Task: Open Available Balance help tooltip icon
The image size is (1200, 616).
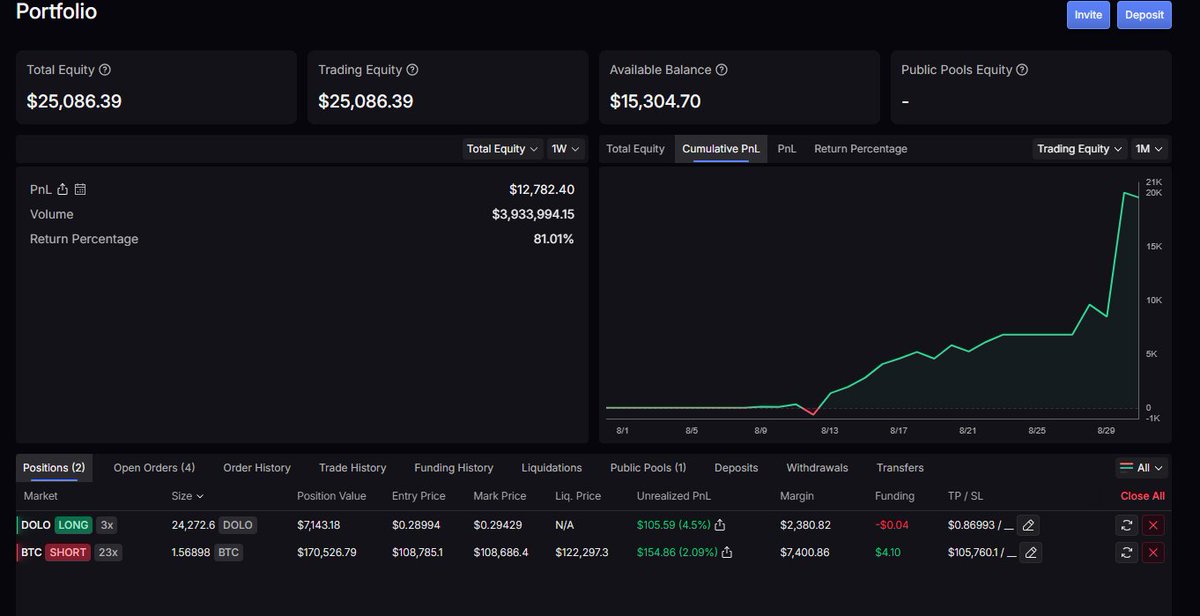Action: point(722,69)
